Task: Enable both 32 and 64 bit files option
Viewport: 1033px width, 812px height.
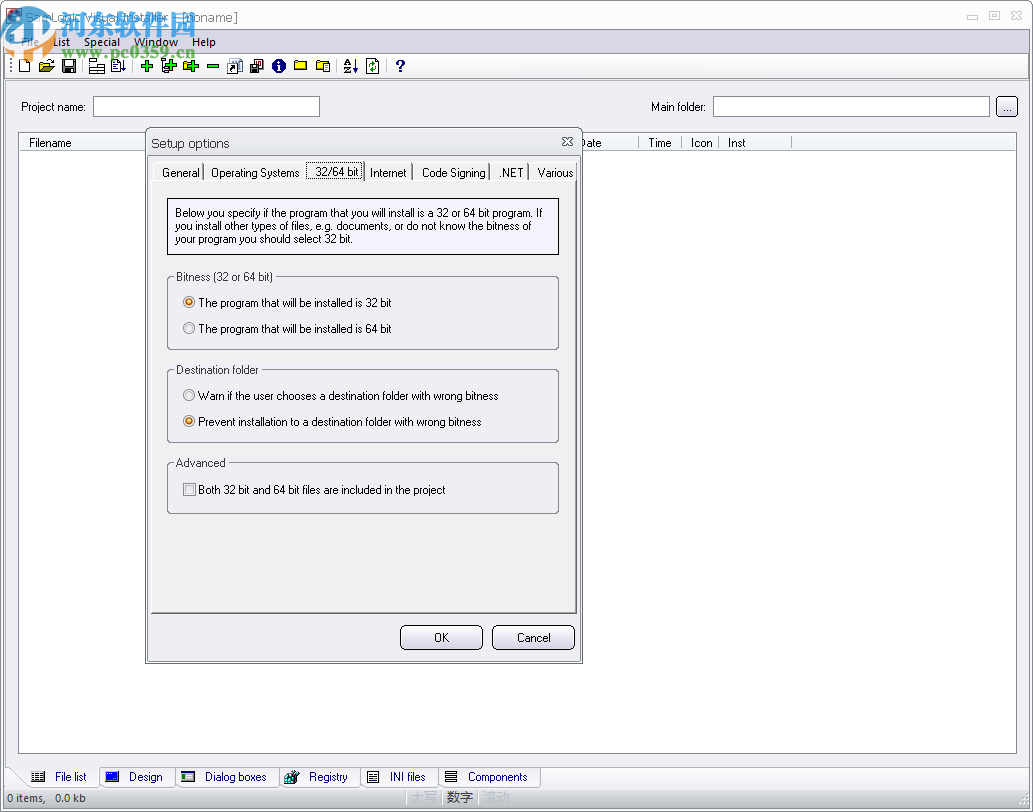Action: (x=189, y=489)
